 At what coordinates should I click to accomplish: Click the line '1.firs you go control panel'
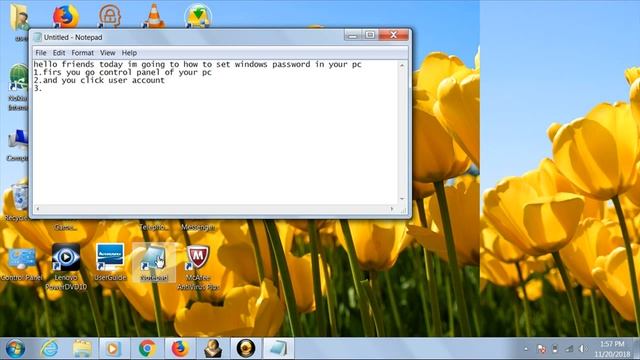tap(122, 72)
